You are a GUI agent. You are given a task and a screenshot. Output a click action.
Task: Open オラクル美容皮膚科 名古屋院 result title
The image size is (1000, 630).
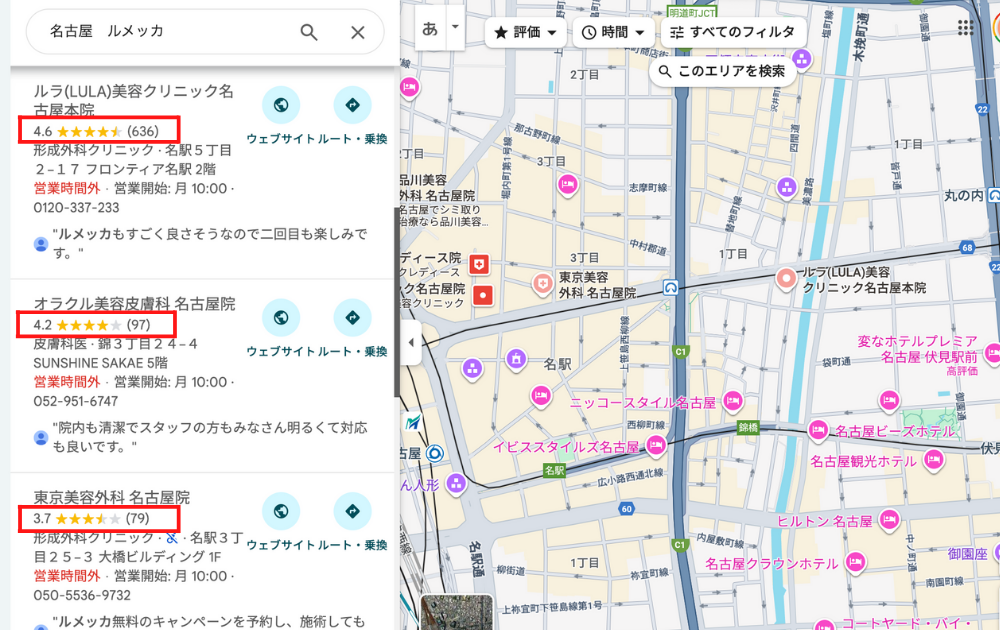pyautogui.click(x=135, y=304)
